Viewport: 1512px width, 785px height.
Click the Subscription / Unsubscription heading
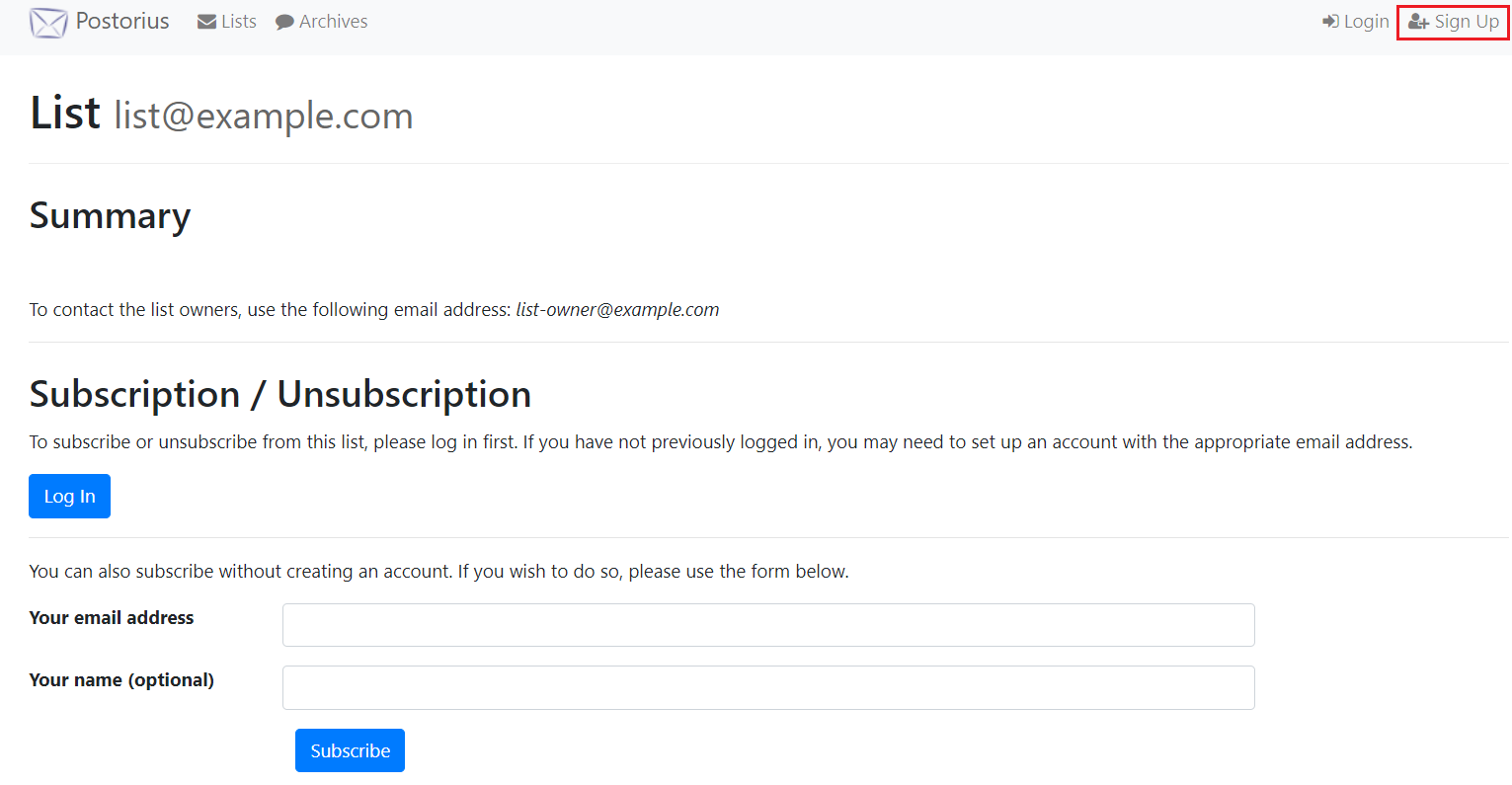point(280,395)
